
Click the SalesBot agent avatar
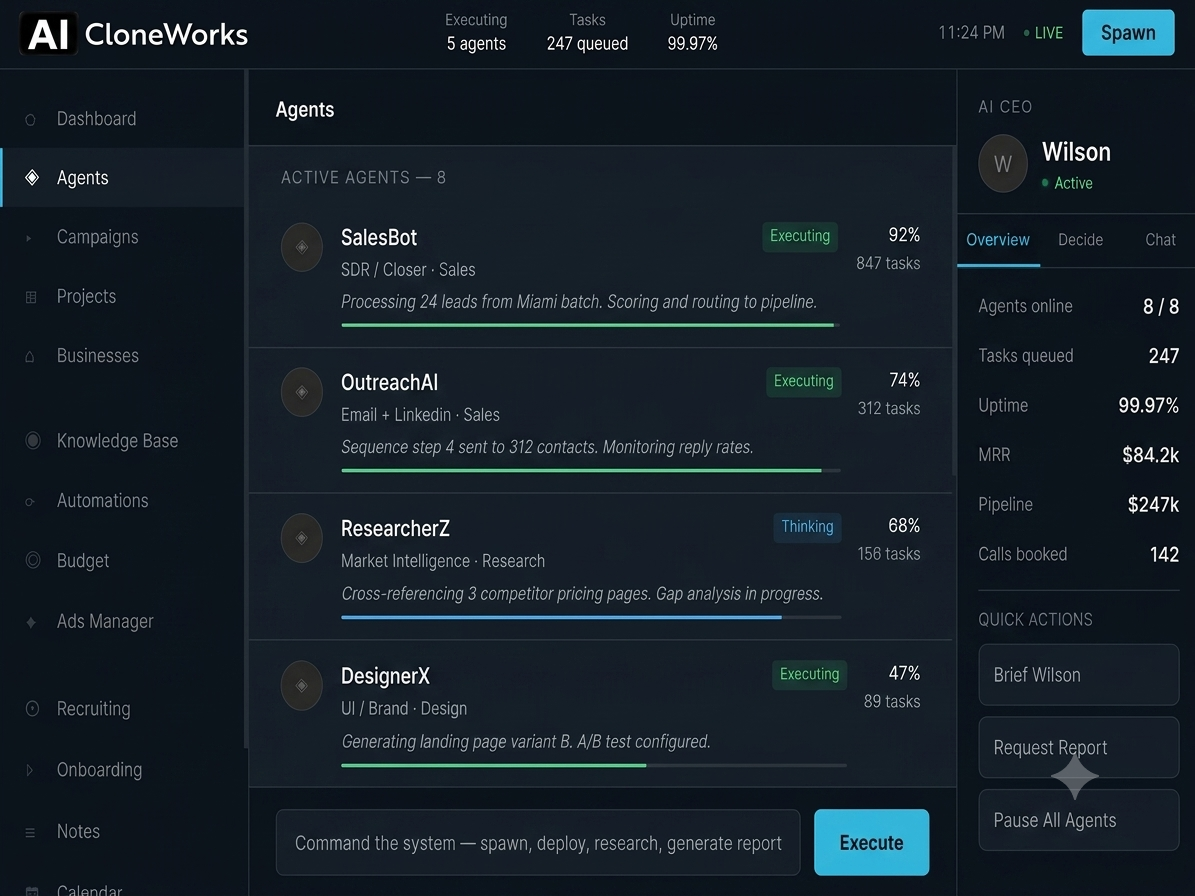click(x=302, y=247)
